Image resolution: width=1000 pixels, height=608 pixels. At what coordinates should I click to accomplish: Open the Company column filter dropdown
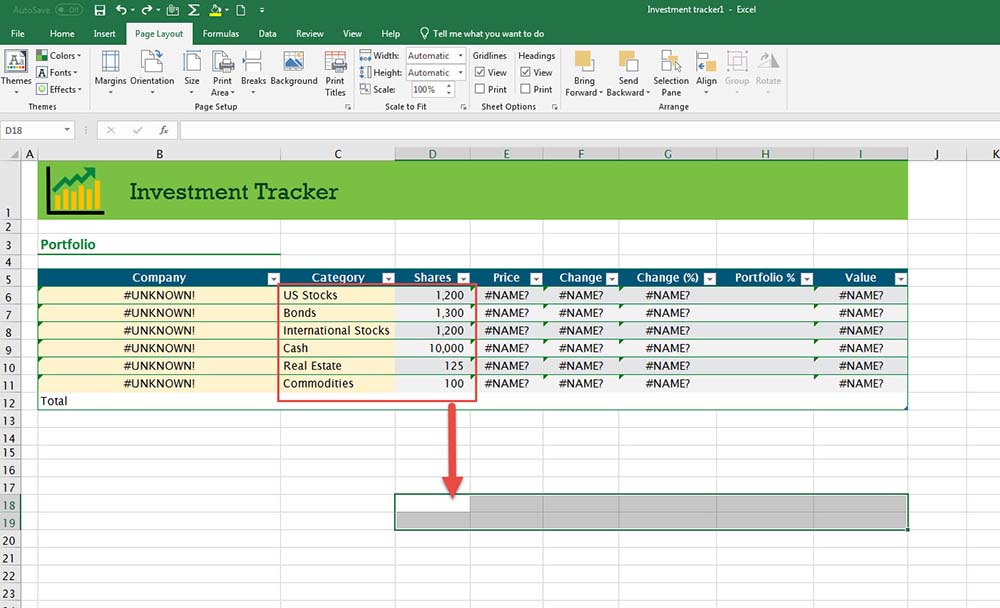[273, 279]
